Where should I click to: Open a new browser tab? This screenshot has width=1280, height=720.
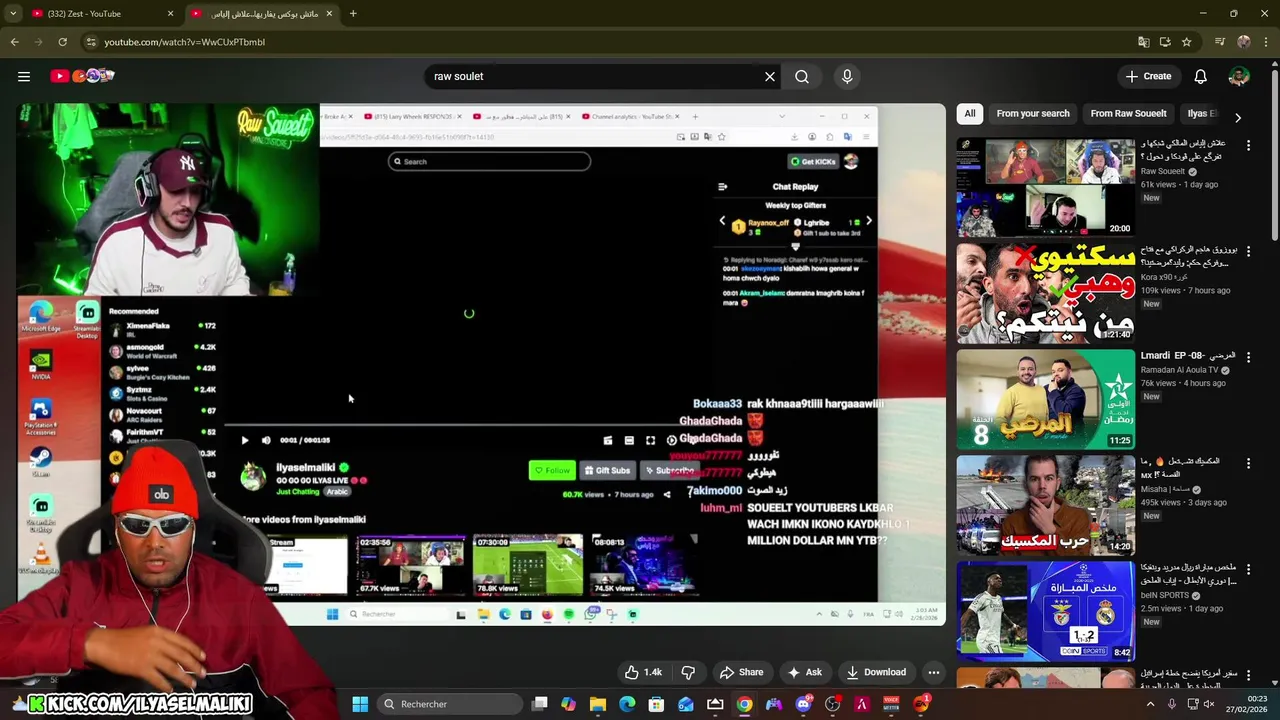(x=353, y=14)
